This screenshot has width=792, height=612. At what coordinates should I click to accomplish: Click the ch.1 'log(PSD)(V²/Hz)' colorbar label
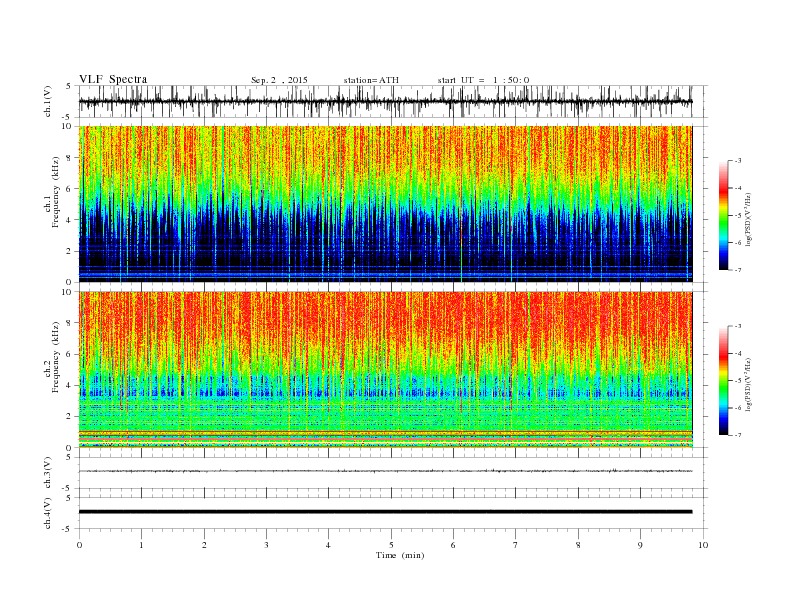(749, 220)
